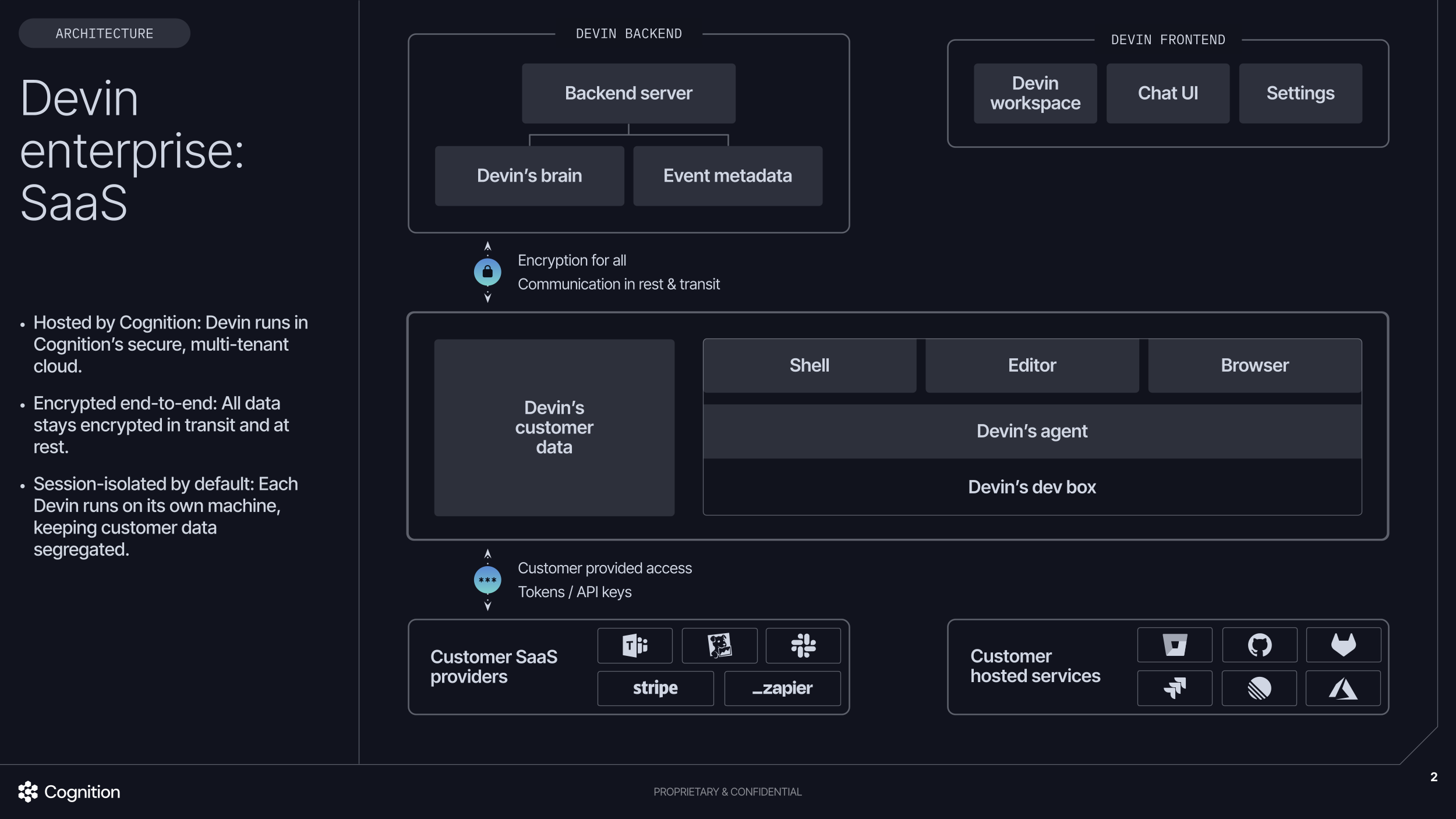The width and height of the screenshot is (1456, 819).
Task: Click the encryption lock icon near Devin Backend
Action: pyautogui.click(x=487, y=271)
